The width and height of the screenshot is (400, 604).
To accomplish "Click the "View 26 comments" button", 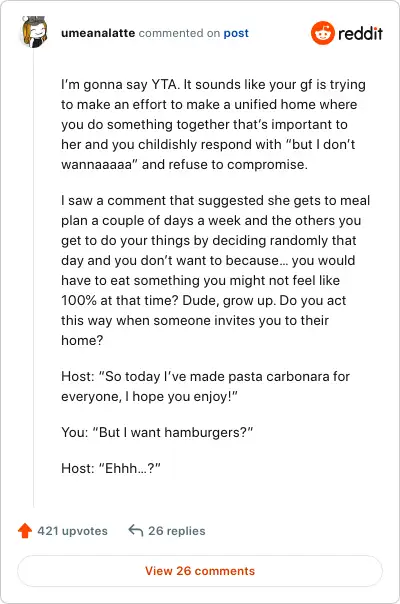I will (x=200, y=571).
